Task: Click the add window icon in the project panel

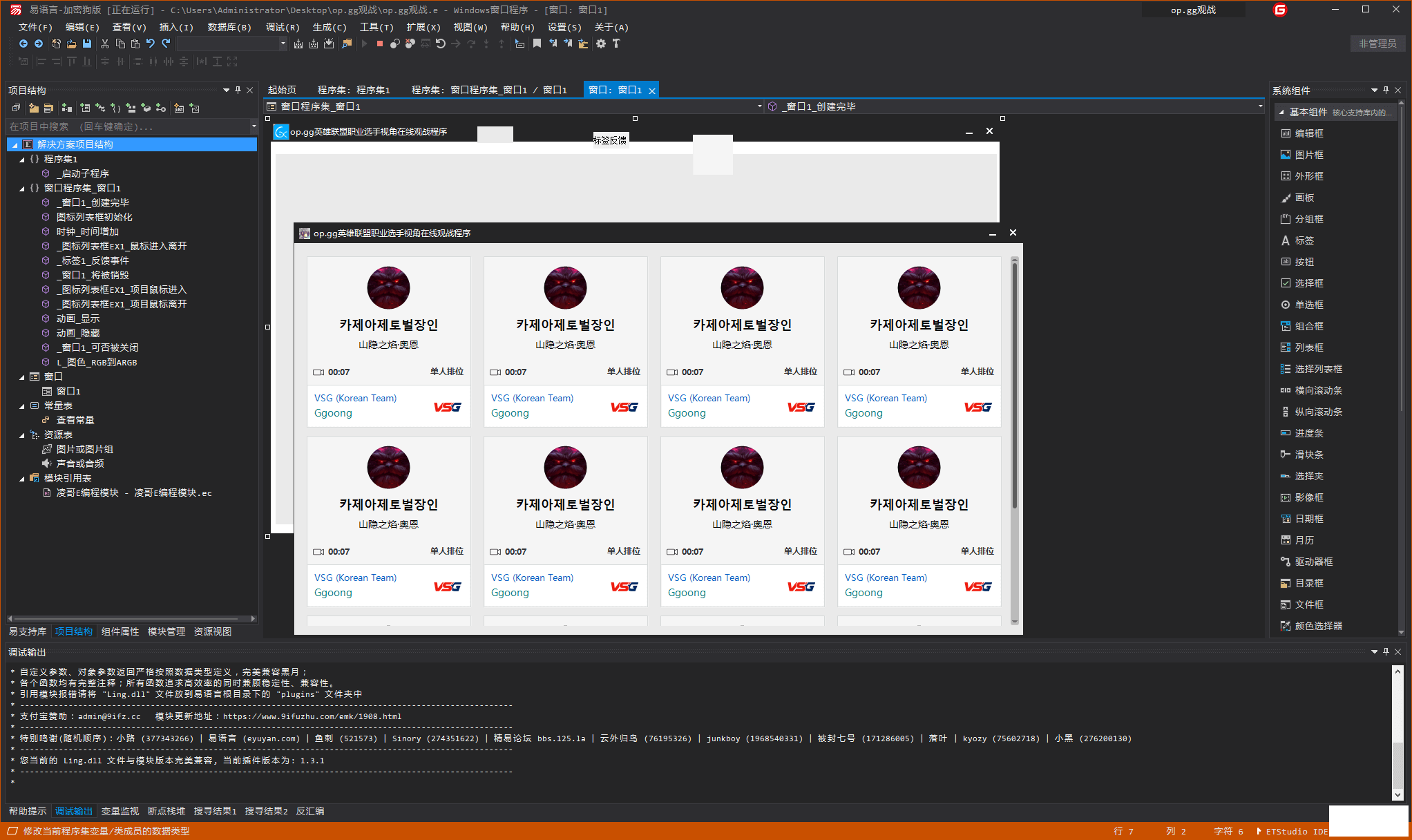Action: [85, 108]
